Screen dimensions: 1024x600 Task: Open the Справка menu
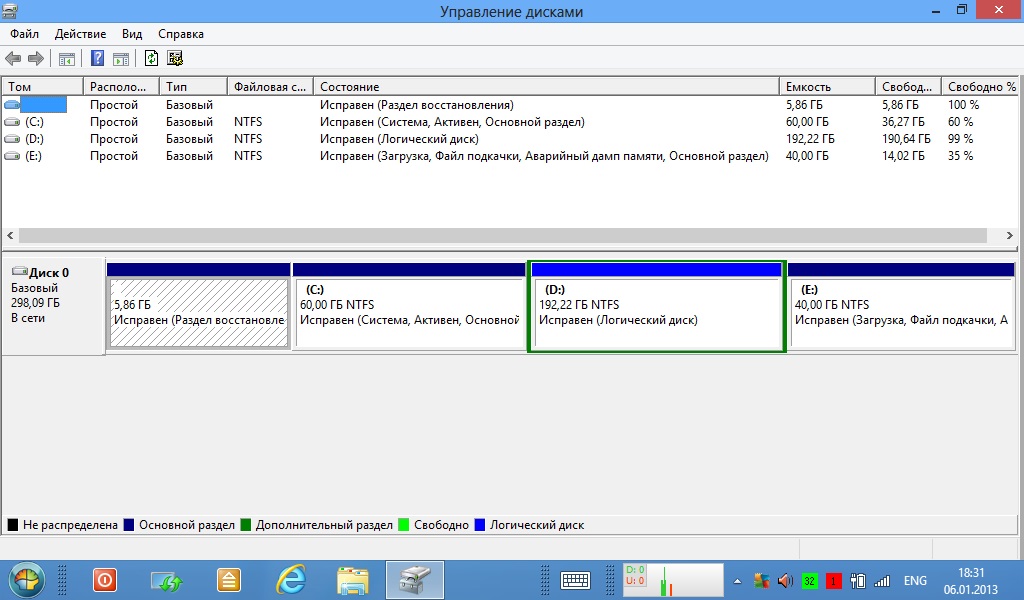181,34
